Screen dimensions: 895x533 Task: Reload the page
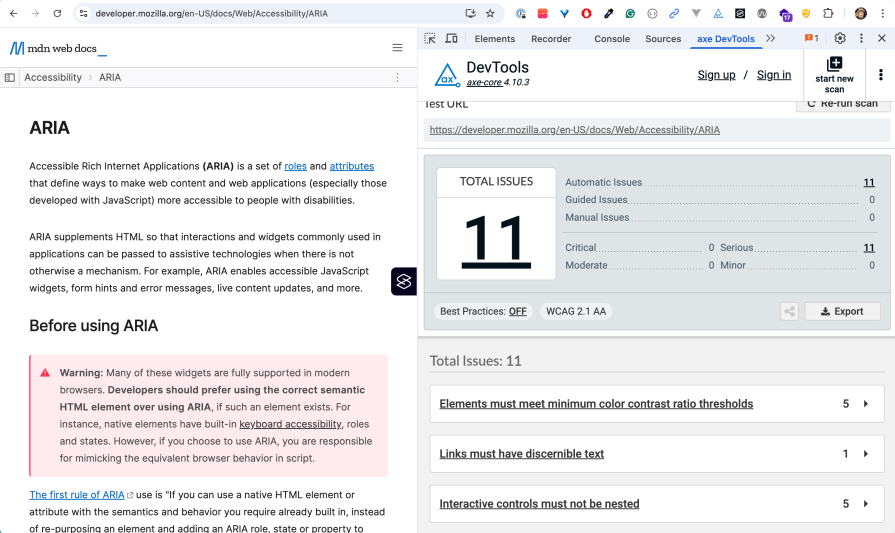coord(57,14)
